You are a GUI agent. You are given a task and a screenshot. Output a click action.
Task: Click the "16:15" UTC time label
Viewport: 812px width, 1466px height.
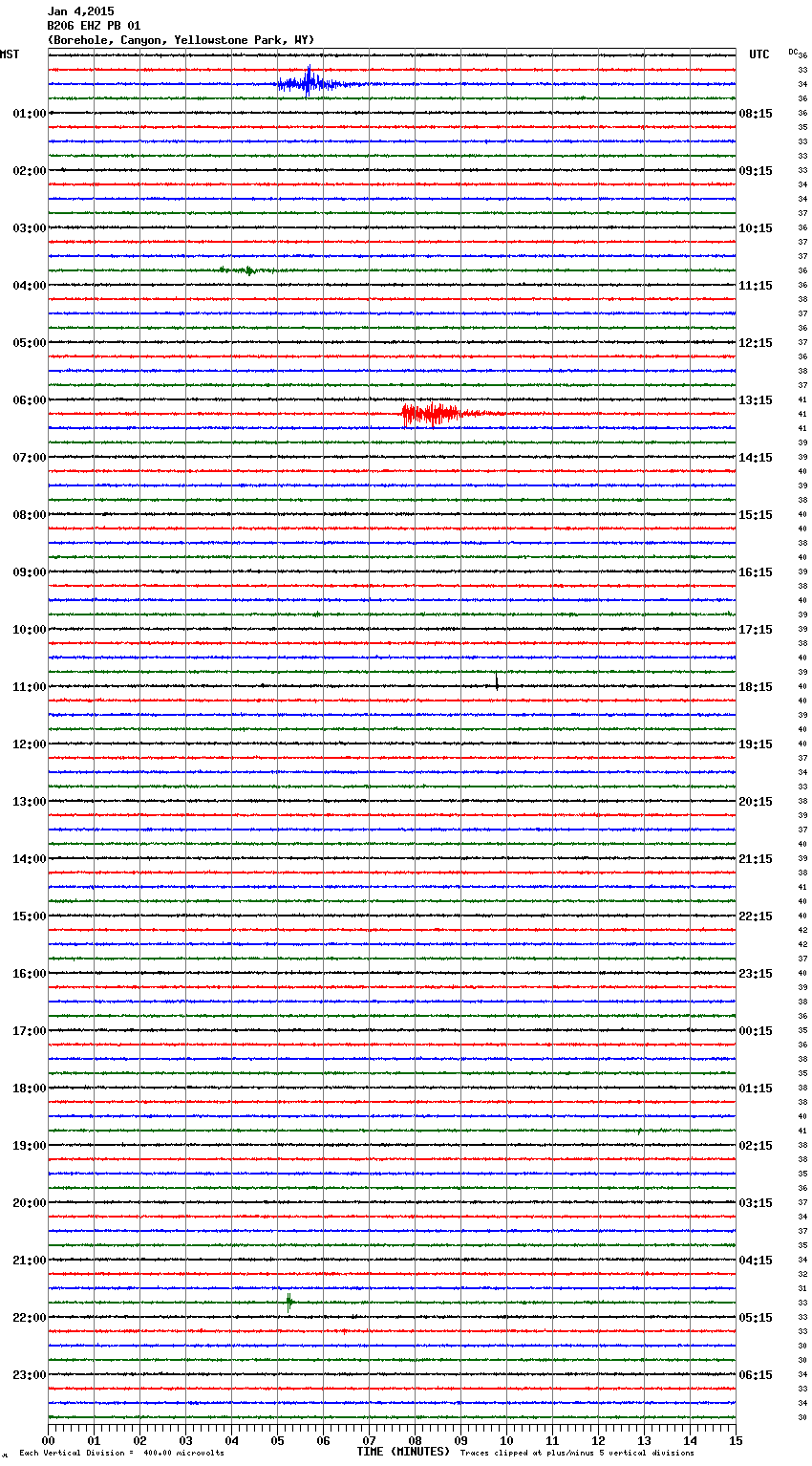(x=756, y=572)
